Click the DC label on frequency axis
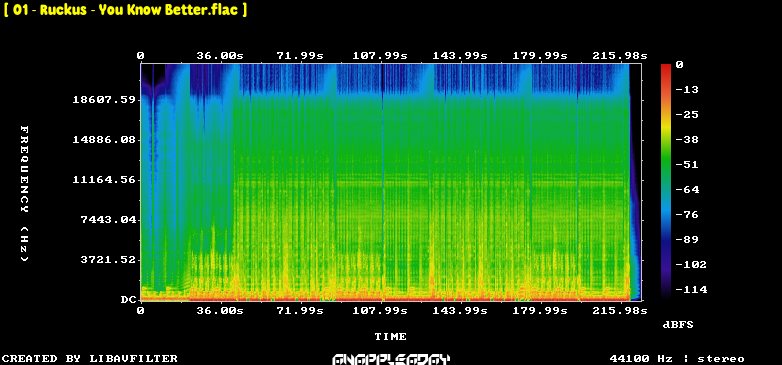The height and width of the screenshot is (365, 782). pos(128,300)
